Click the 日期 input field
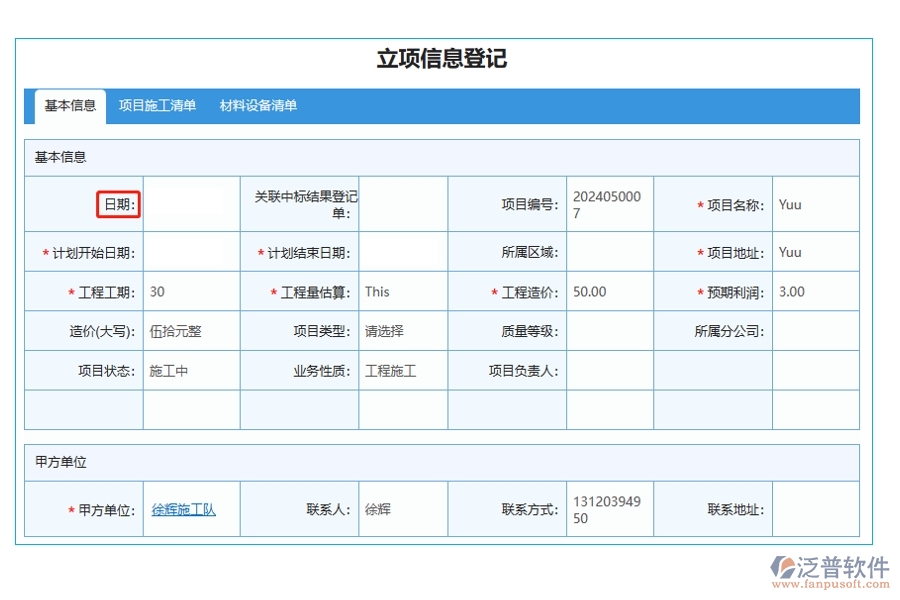The height and width of the screenshot is (600, 900). (x=192, y=204)
